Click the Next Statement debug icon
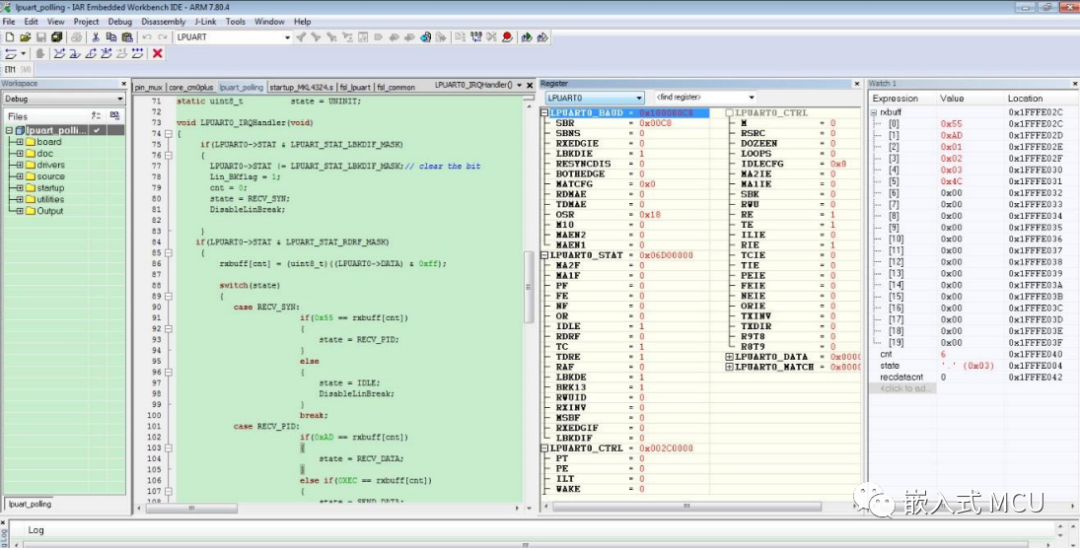 point(106,54)
